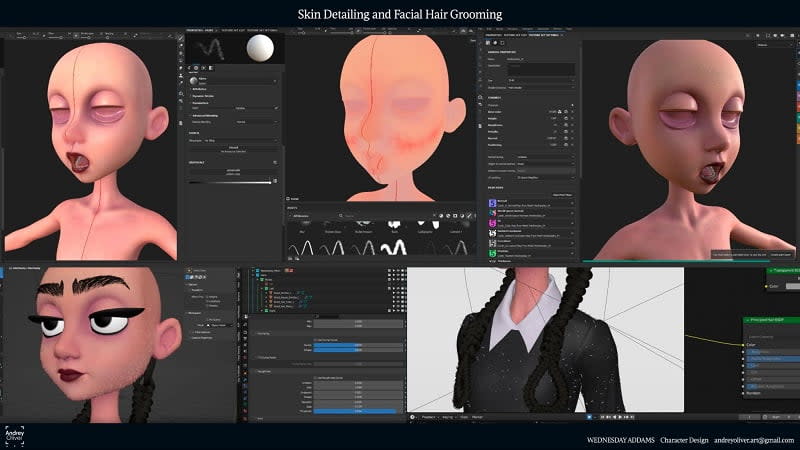Adjust the grayscale gradient slider in paint properties
800x450 pixels.
[x=230, y=181]
